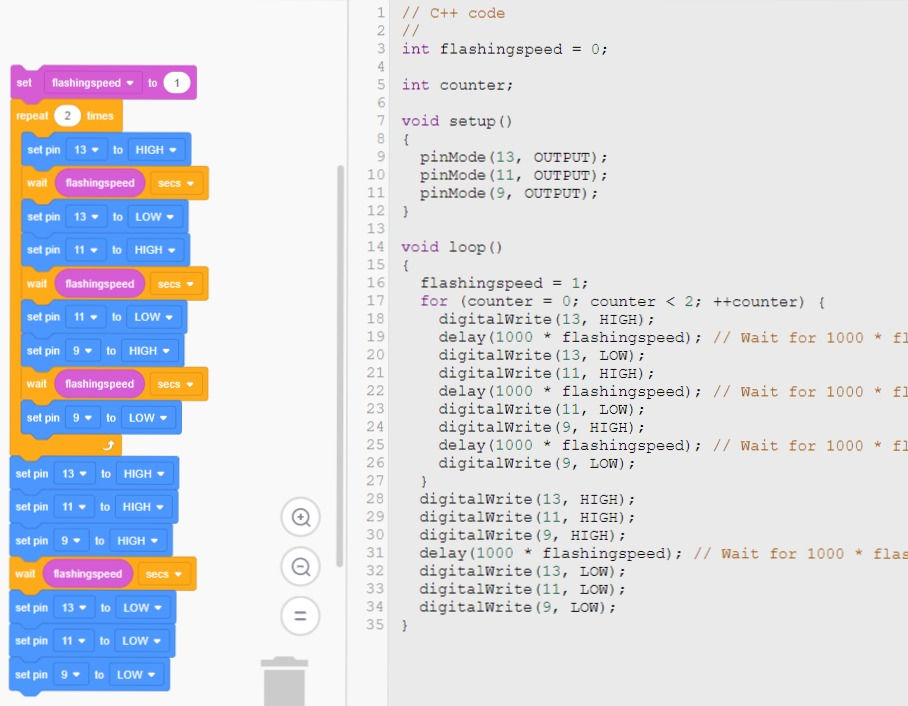This screenshot has width=908, height=706.
Task: Zoom in on the blocks workspace
Action: (301, 517)
